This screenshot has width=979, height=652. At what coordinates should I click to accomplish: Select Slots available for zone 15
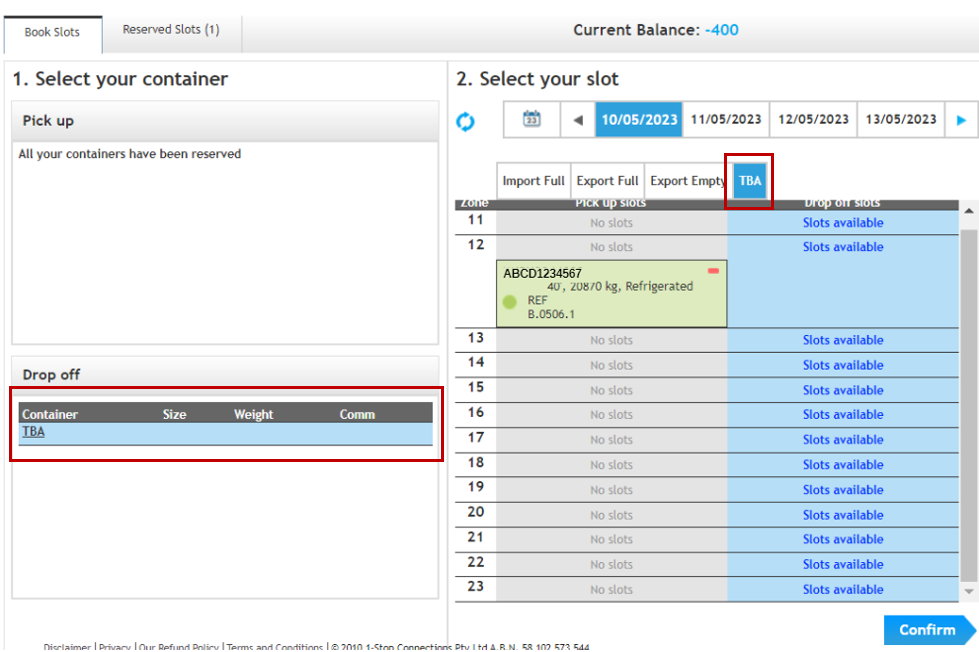pos(843,390)
